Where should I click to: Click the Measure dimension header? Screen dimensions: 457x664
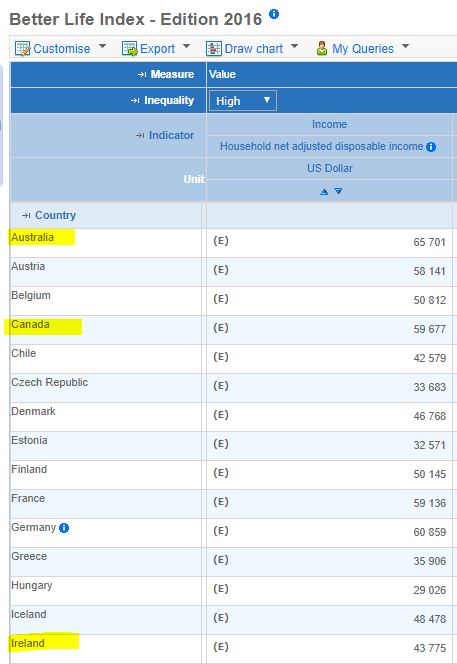point(172,74)
